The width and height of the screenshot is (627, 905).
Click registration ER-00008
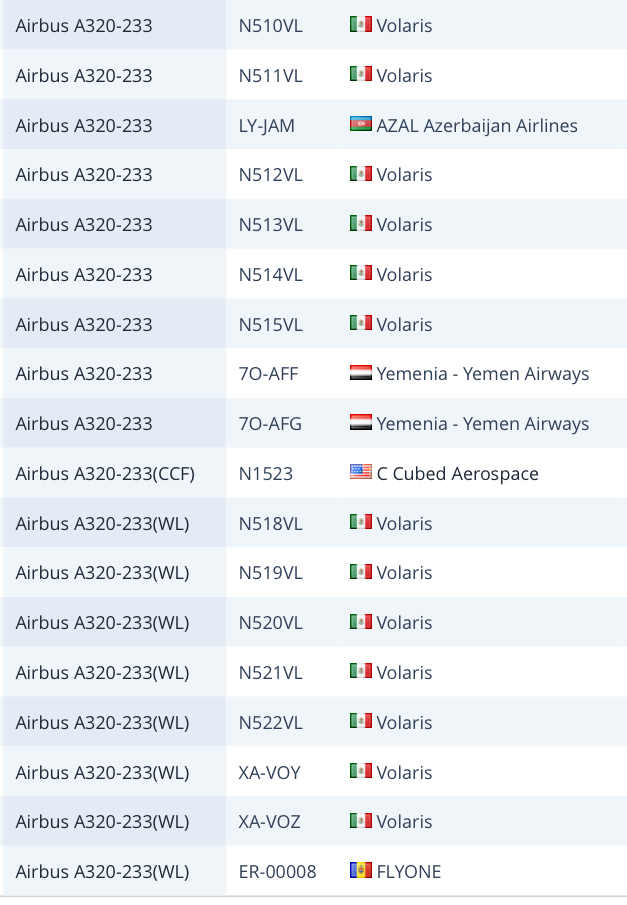(277, 872)
